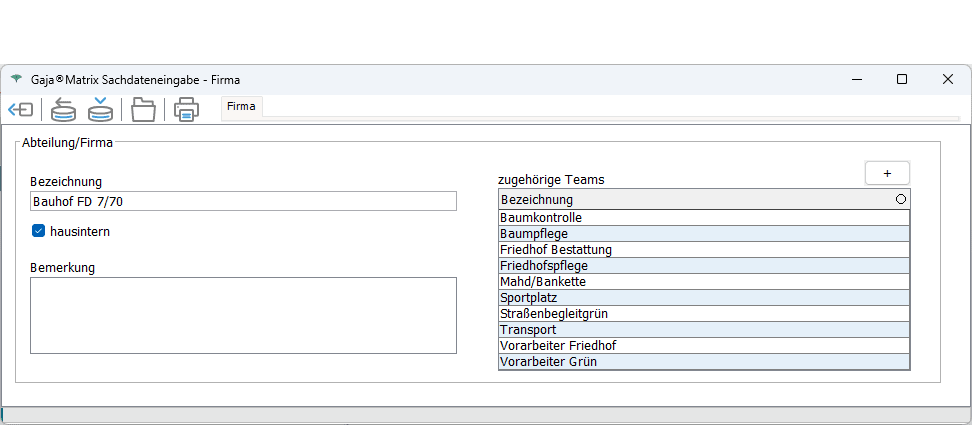Toggle the hausintern checkbox
Viewport: 972px width, 425px height.
(39, 231)
